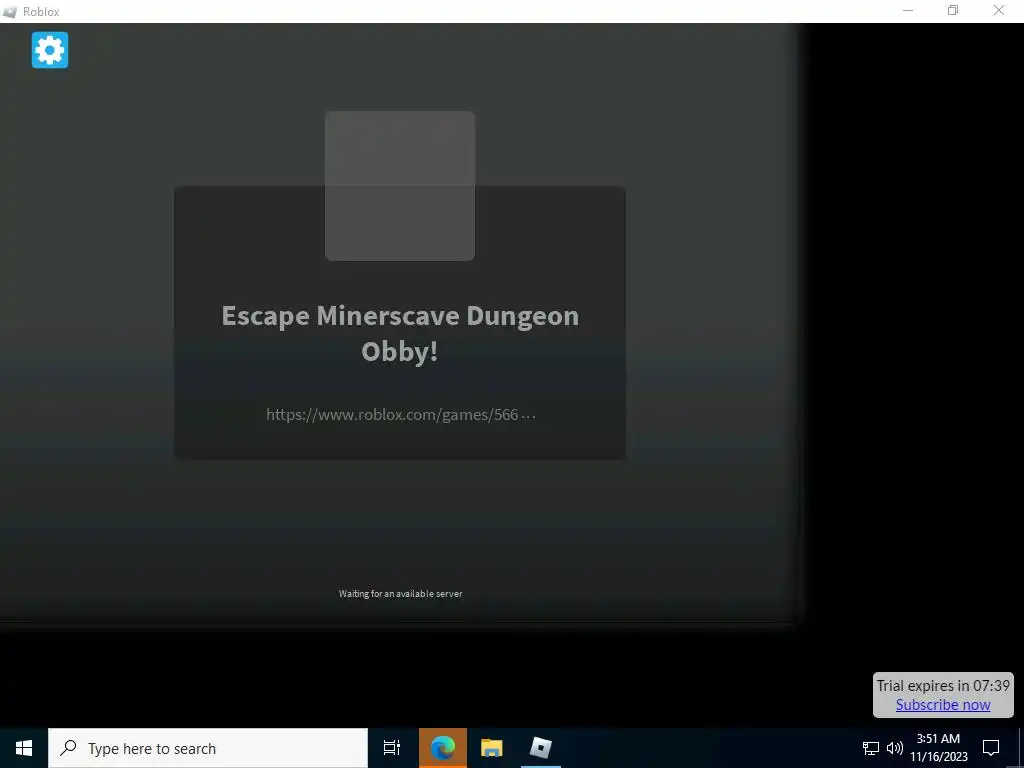Open File Explorer from the taskbar
Viewport: 1024px width, 768px height.
tap(492, 748)
